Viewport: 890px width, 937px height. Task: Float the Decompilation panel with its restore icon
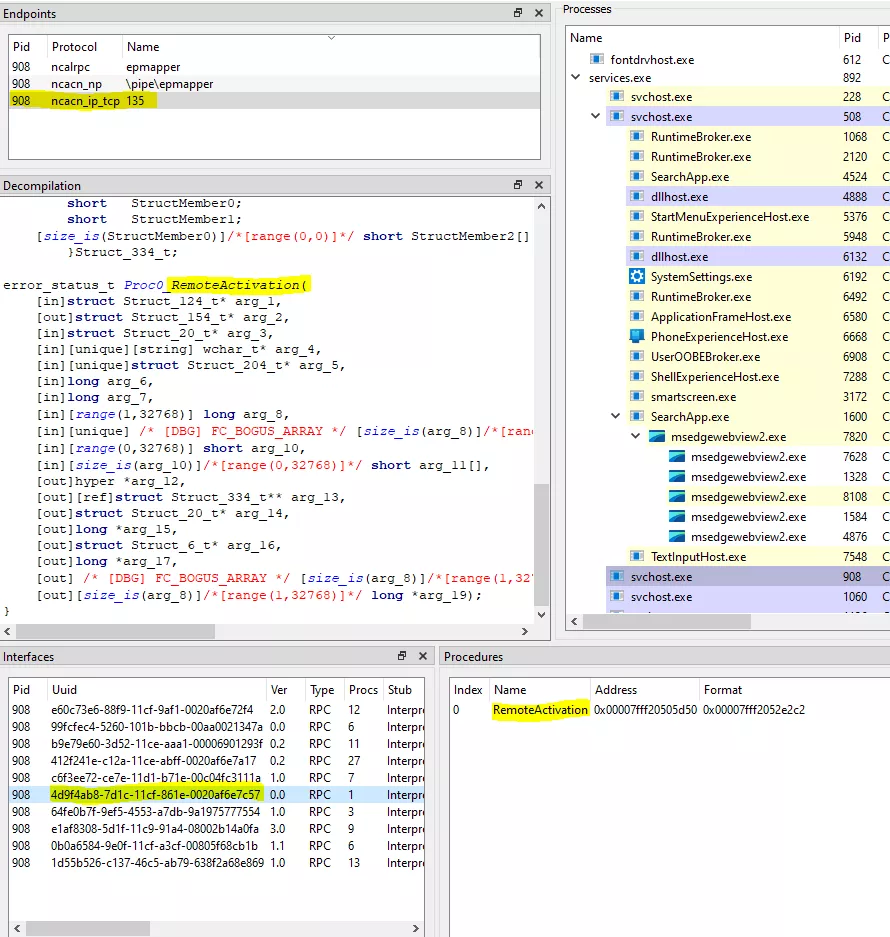pyautogui.click(x=518, y=185)
